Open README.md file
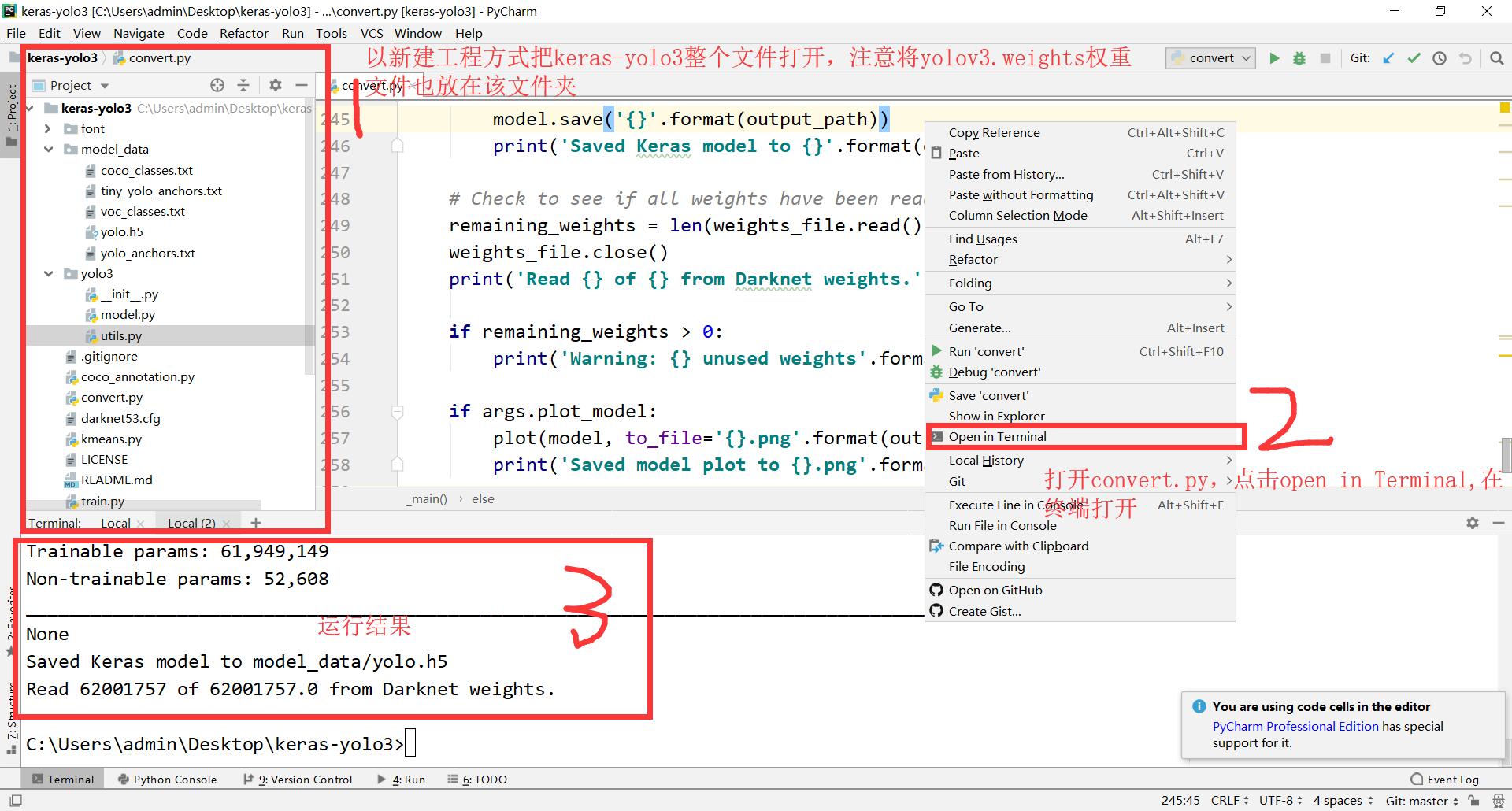The height and width of the screenshot is (811, 1512). point(117,480)
